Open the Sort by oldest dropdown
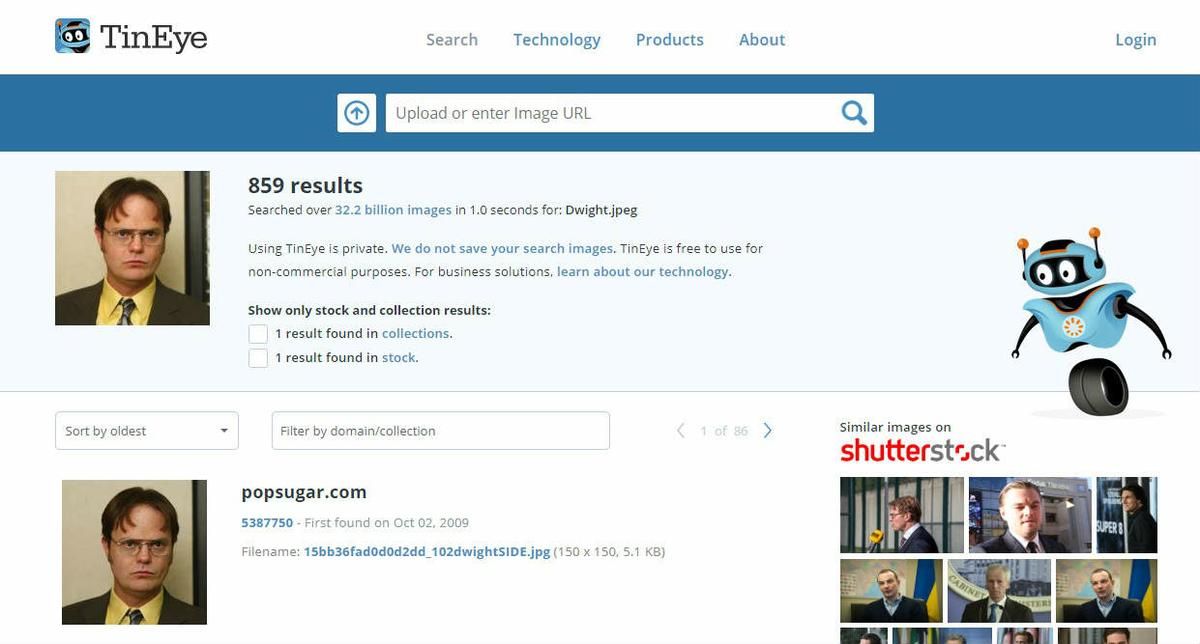The height and width of the screenshot is (644, 1200). point(147,431)
